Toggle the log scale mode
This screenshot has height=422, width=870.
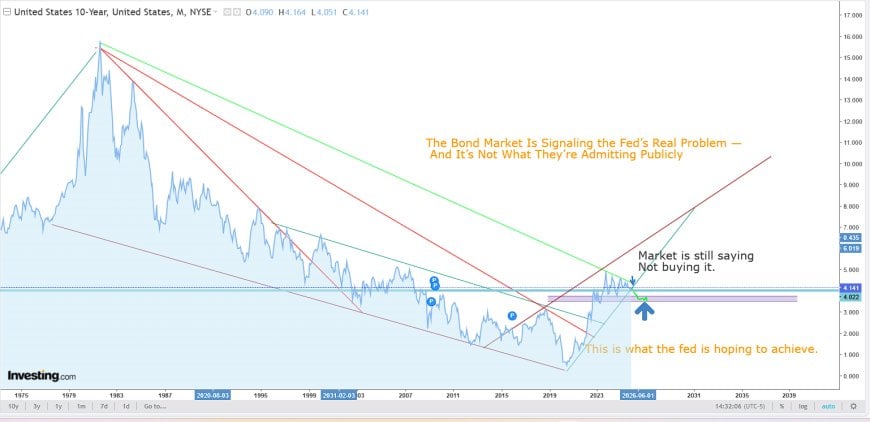tap(802, 406)
